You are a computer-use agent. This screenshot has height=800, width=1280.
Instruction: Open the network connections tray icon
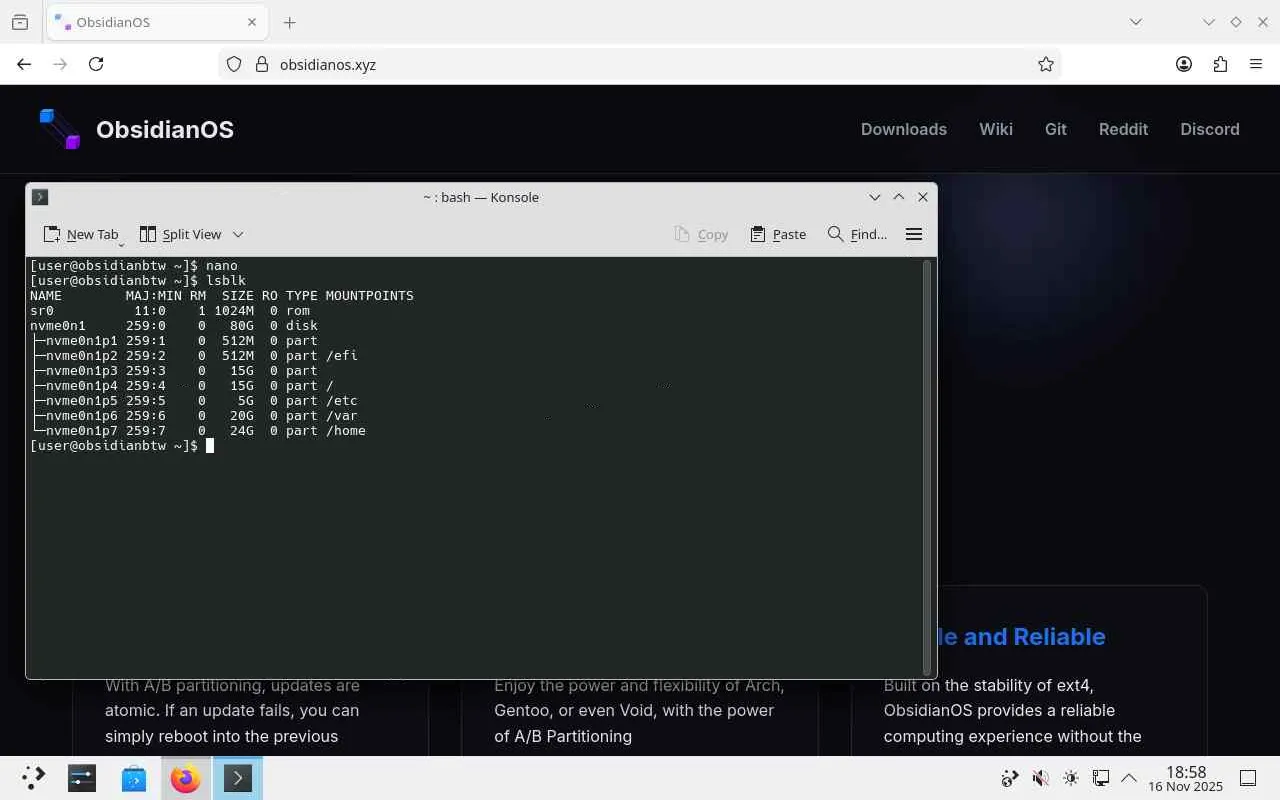(1100, 778)
